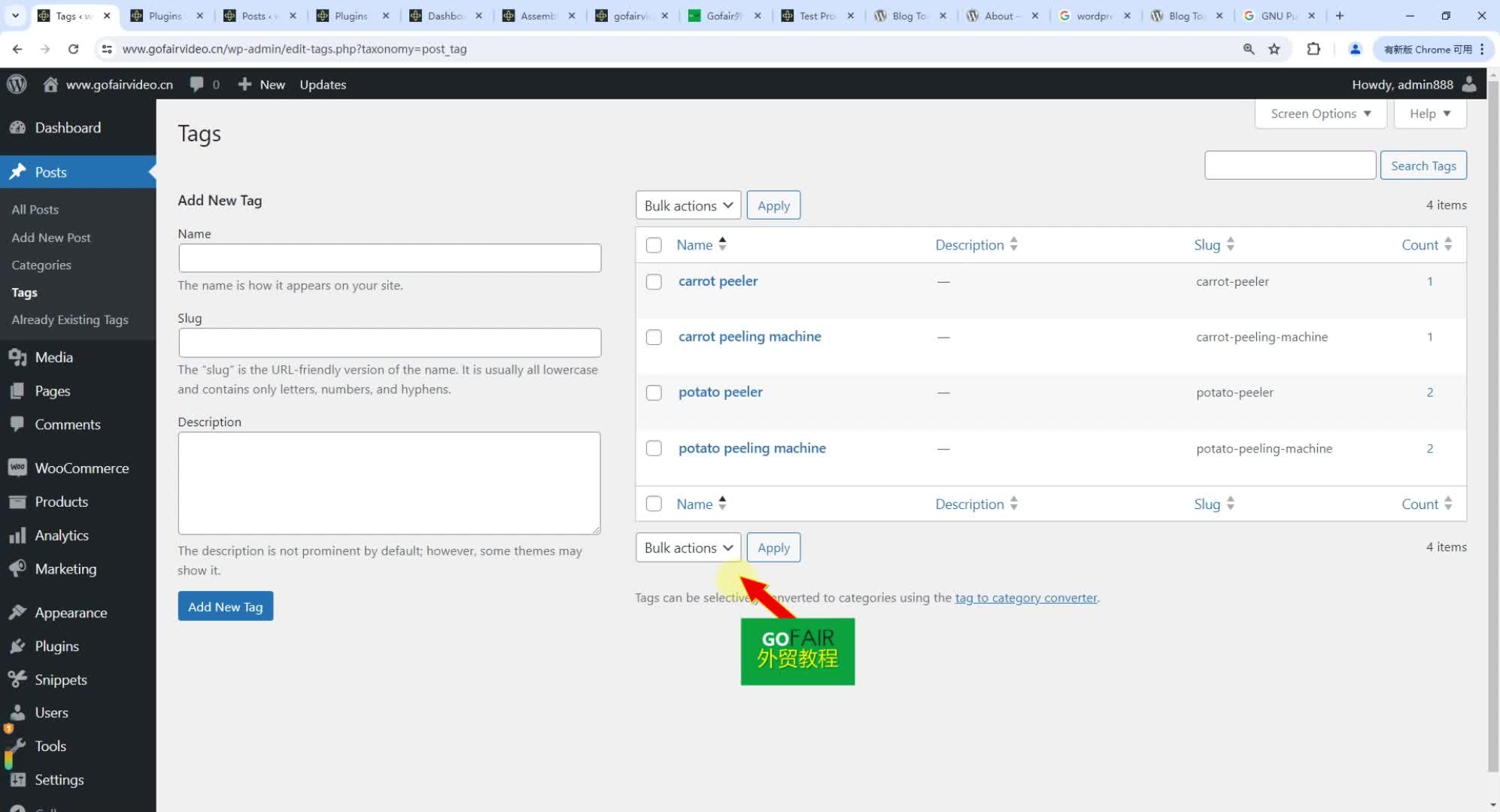Open Categories in the Posts submenu
Viewport: 1500px width, 812px height.
pos(41,265)
